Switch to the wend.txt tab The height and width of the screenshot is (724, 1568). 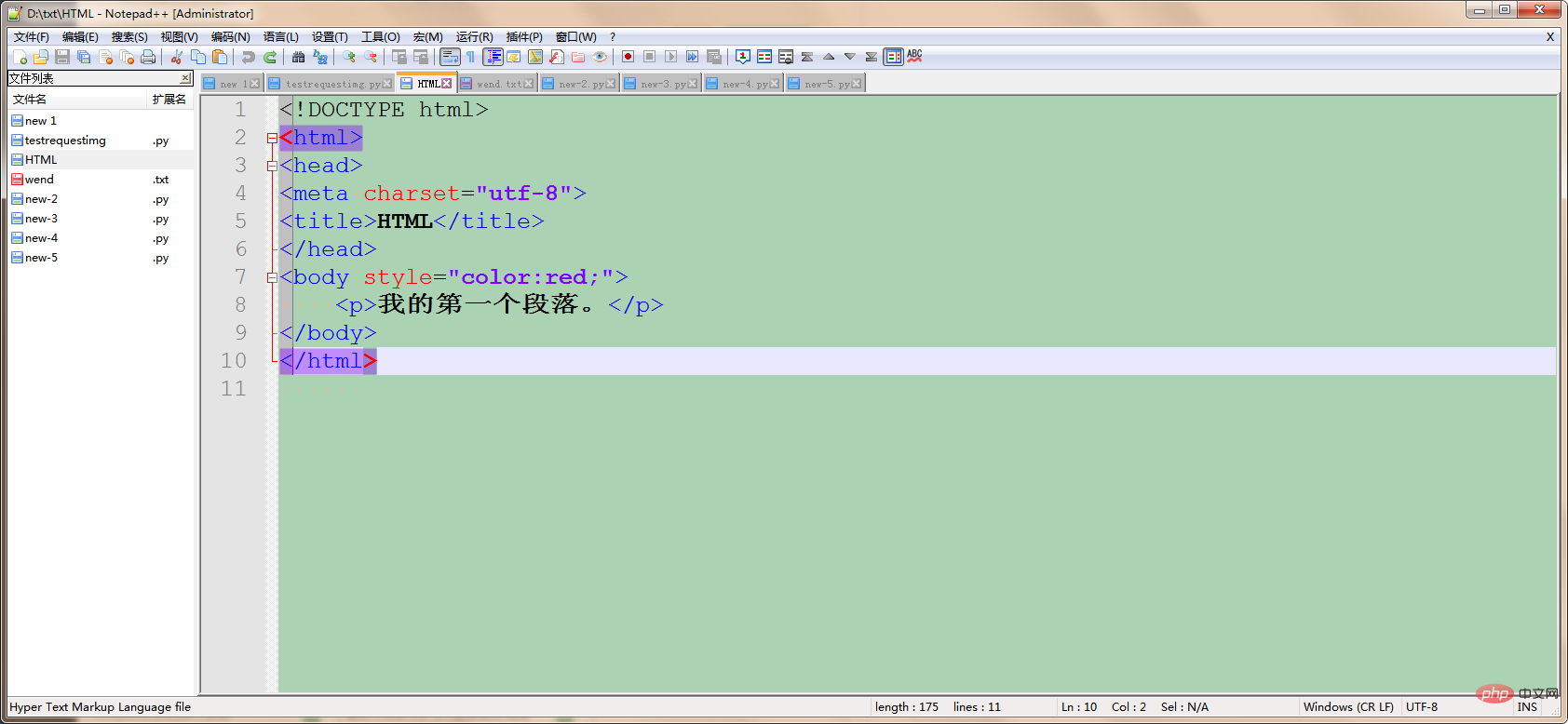(500, 84)
